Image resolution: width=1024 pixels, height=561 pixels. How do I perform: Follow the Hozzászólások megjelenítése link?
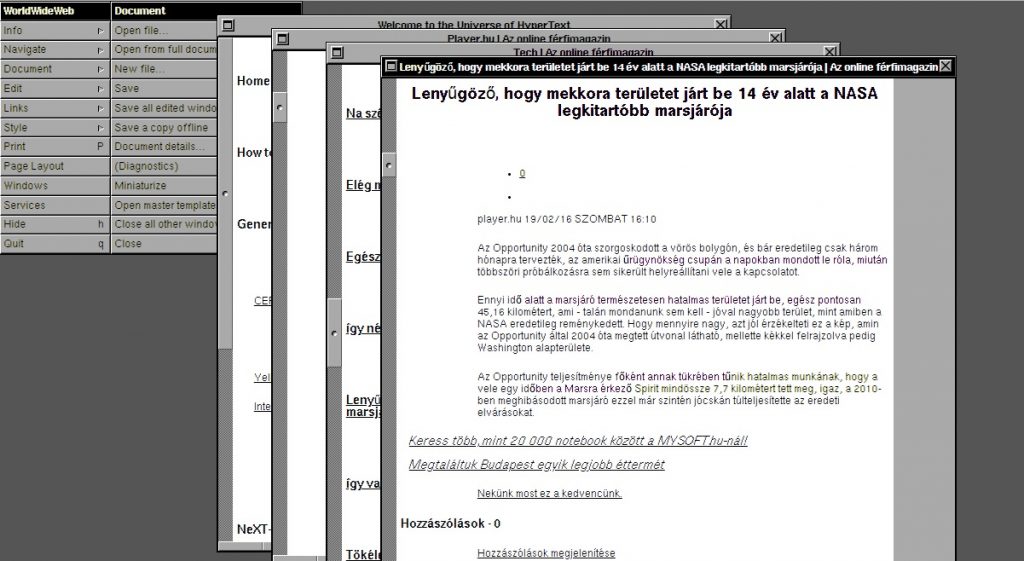tap(546, 553)
